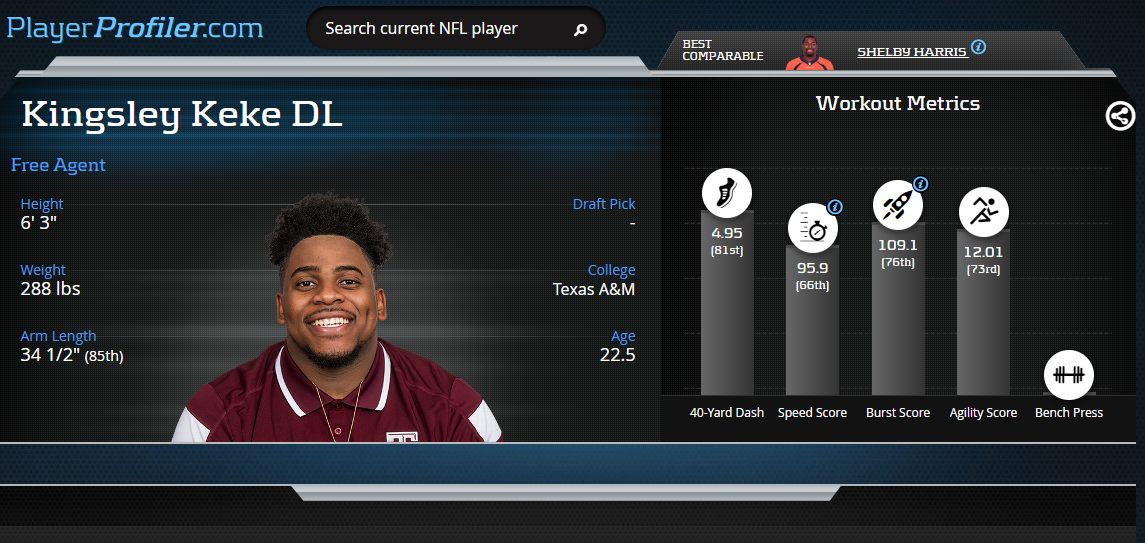Image resolution: width=1145 pixels, height=543 pixels.
Task: Click Shelby Harris player thumbnail
Action: click(809, 52)
